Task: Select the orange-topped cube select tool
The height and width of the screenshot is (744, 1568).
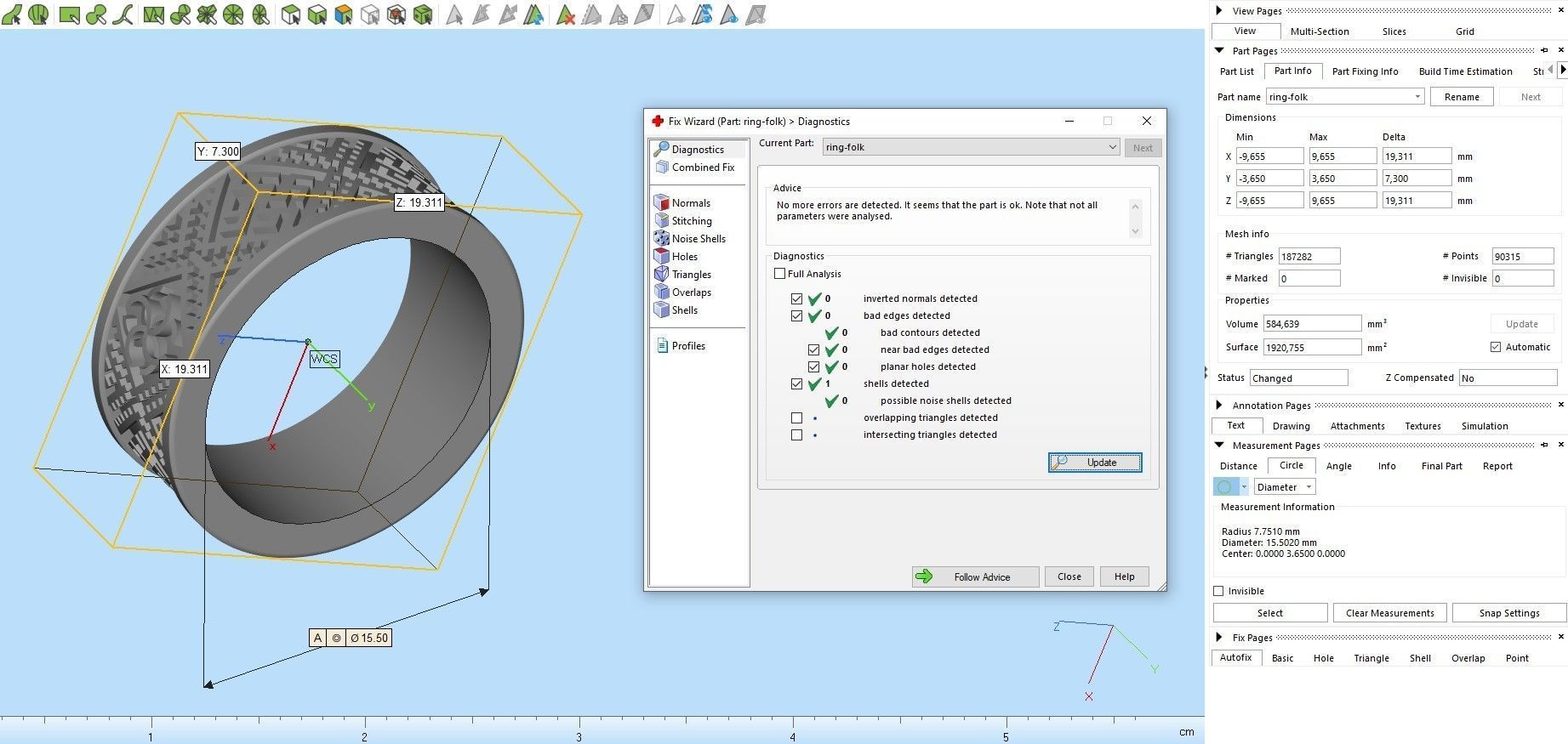Action: [x=344, y=14]
